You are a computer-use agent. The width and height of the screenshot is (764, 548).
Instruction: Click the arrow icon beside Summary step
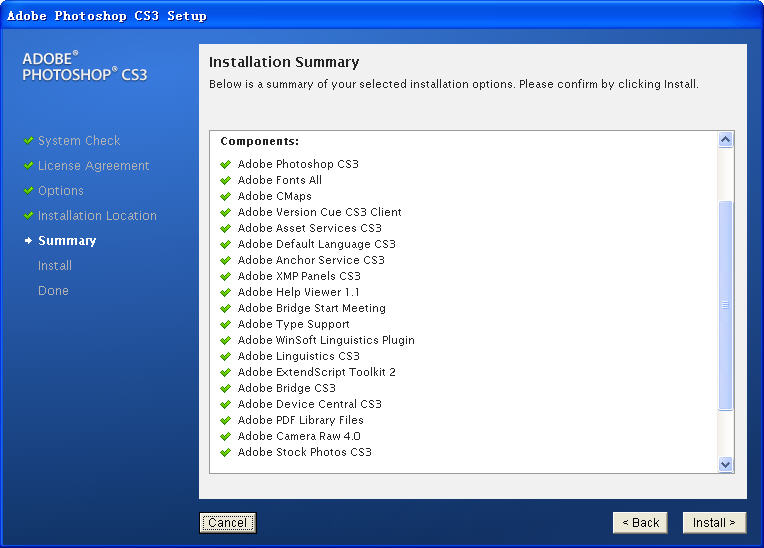pyautogui.click(x=28, y=240)
